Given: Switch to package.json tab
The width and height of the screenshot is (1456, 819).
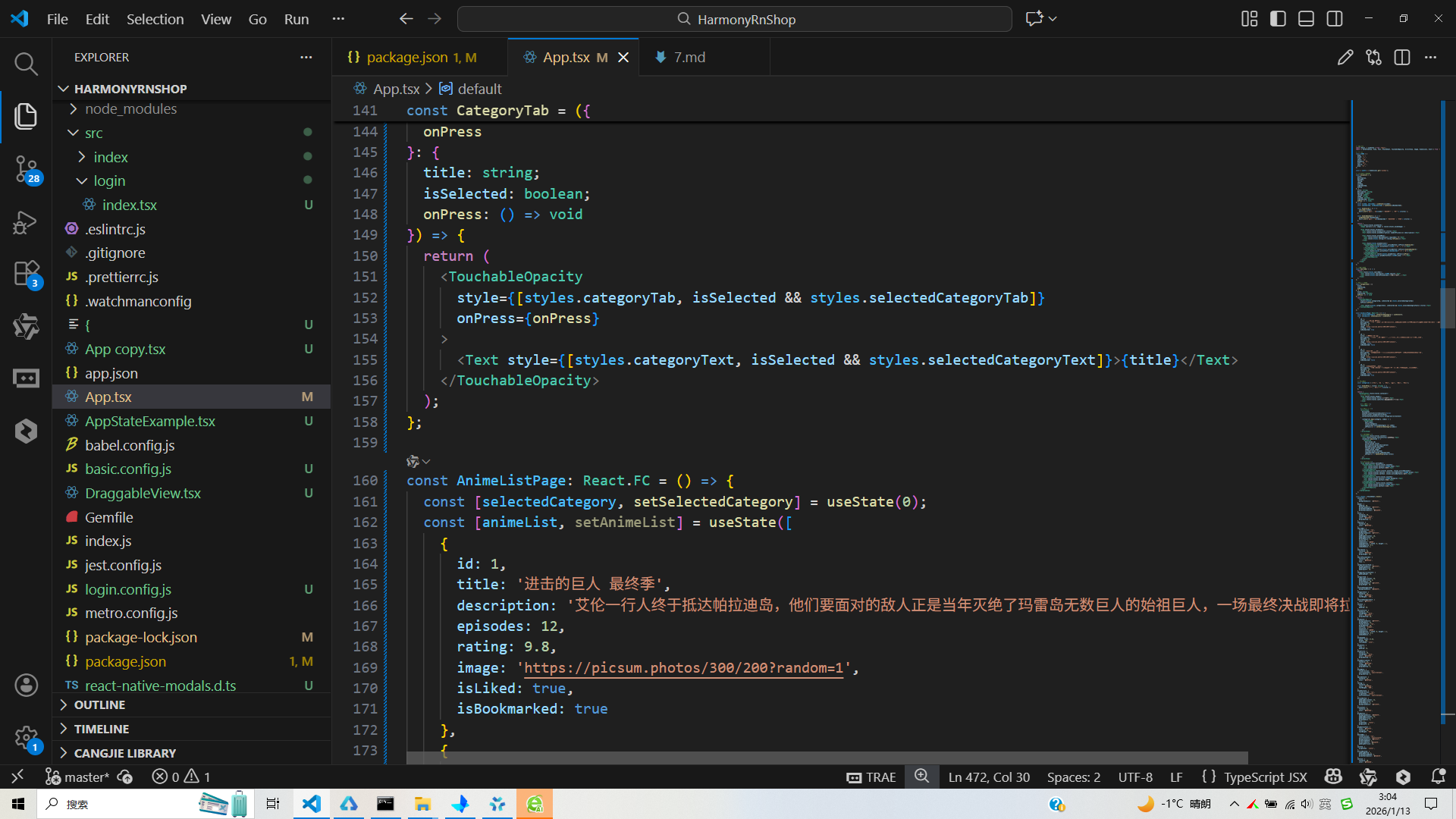Looking at the screenshot, I should click(407, 58).
